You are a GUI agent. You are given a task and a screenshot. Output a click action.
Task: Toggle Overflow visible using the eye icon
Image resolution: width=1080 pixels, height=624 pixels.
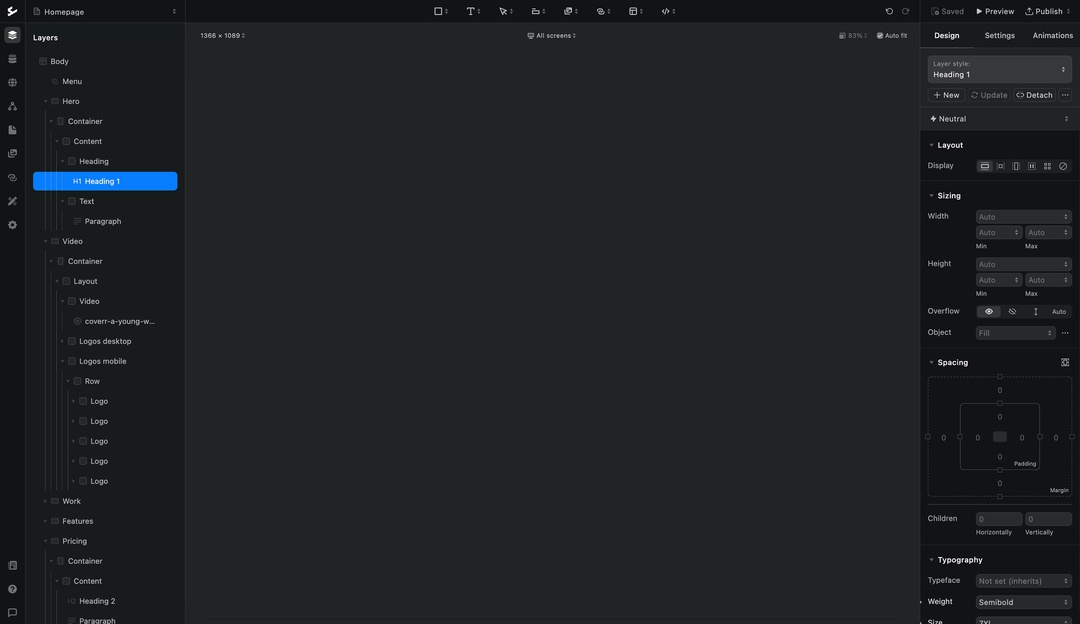(988, 311)
